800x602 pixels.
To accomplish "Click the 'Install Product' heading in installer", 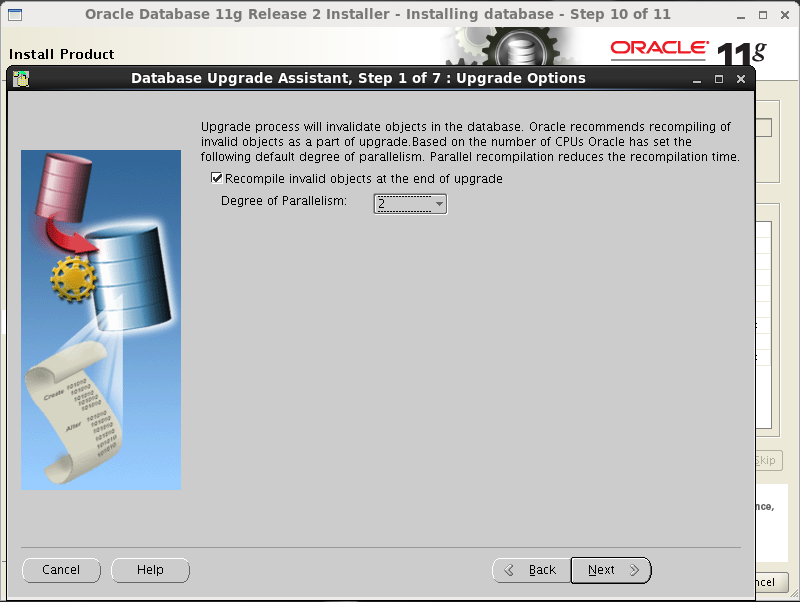I will tap(62, 54).
